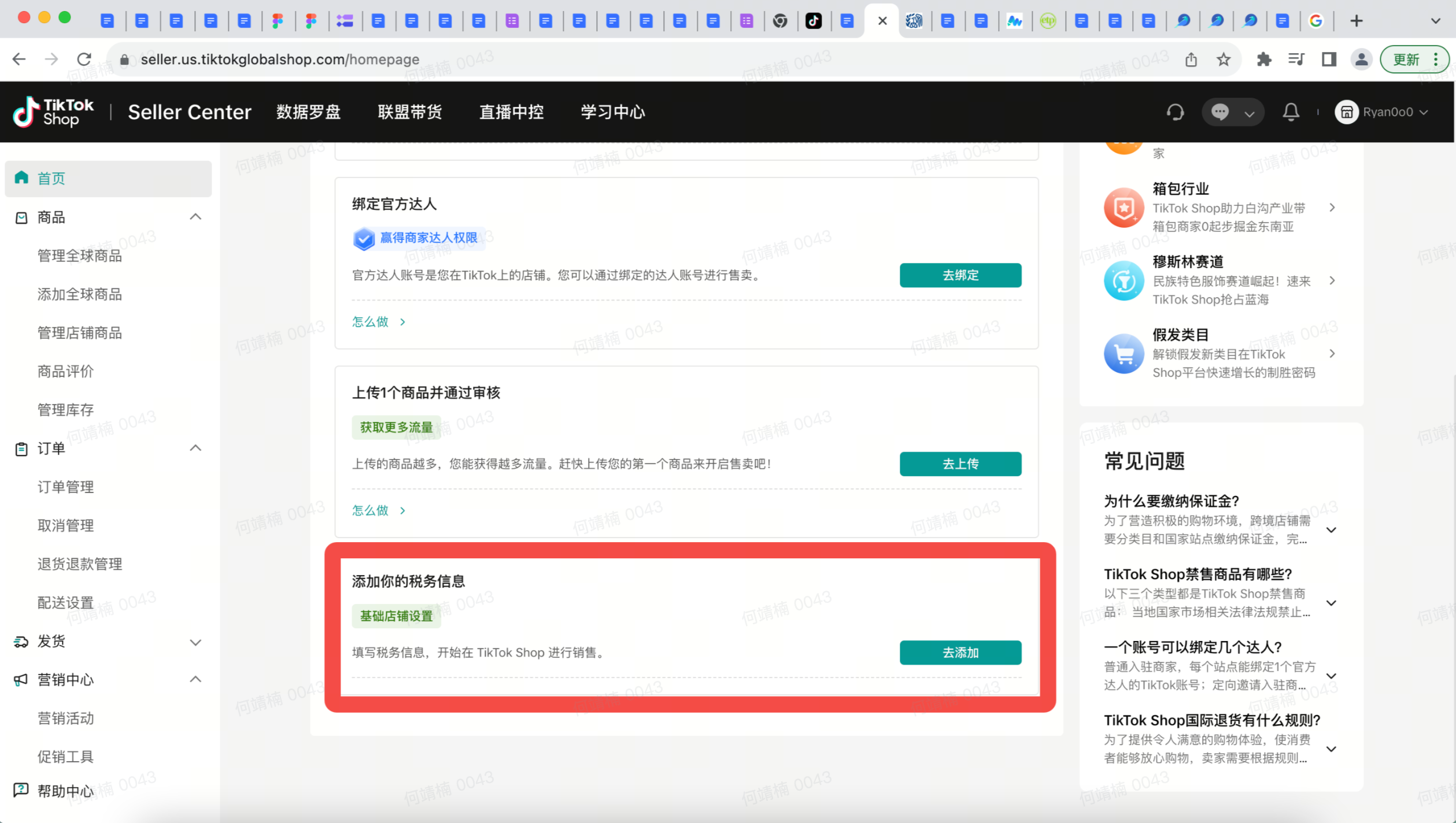Expand the TikTok Shop禁售商品有哪些 FAQ

(x=1331, y=603)
